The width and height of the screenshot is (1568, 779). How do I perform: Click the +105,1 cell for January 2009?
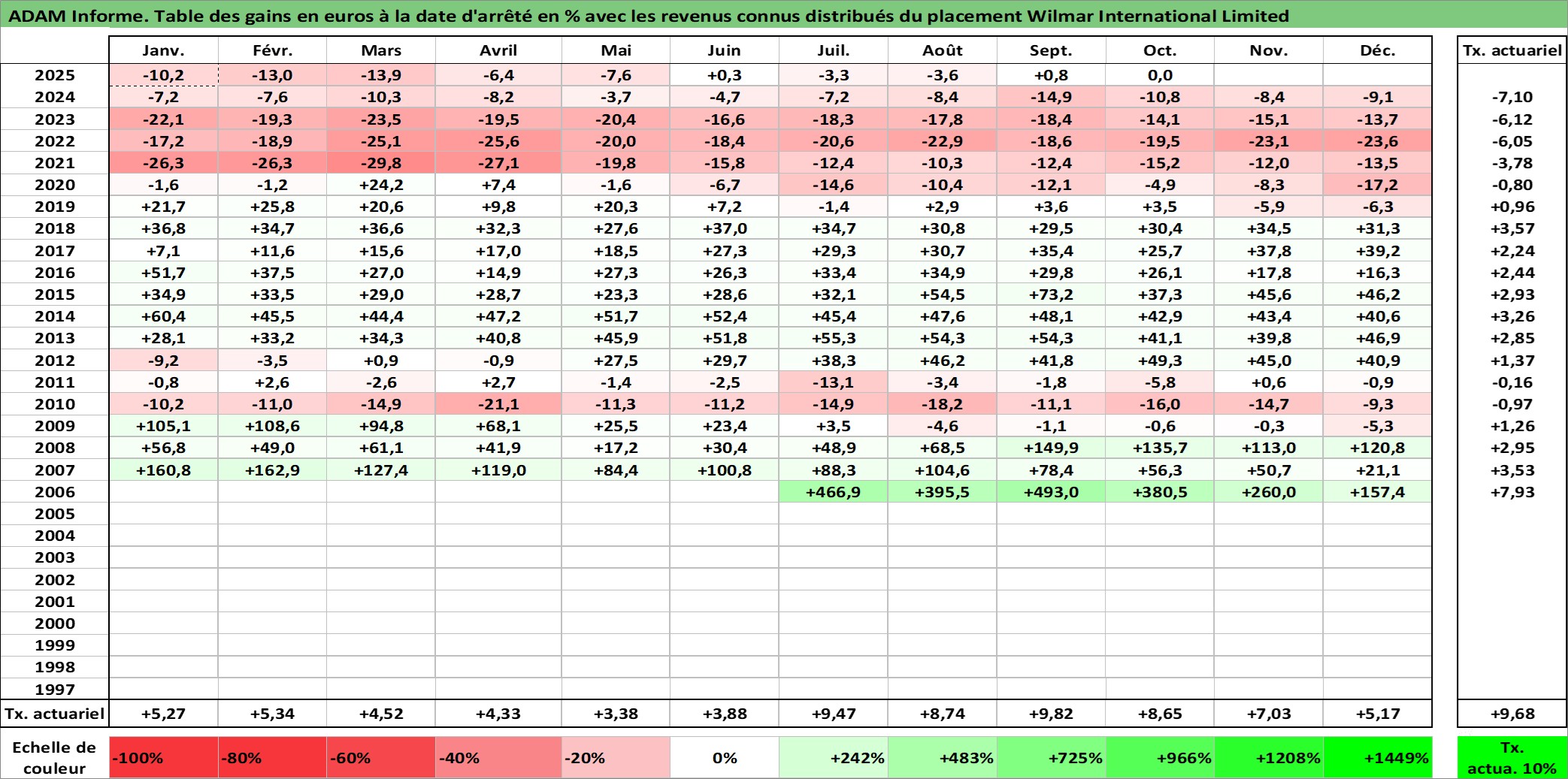click(x=164, y=426)
